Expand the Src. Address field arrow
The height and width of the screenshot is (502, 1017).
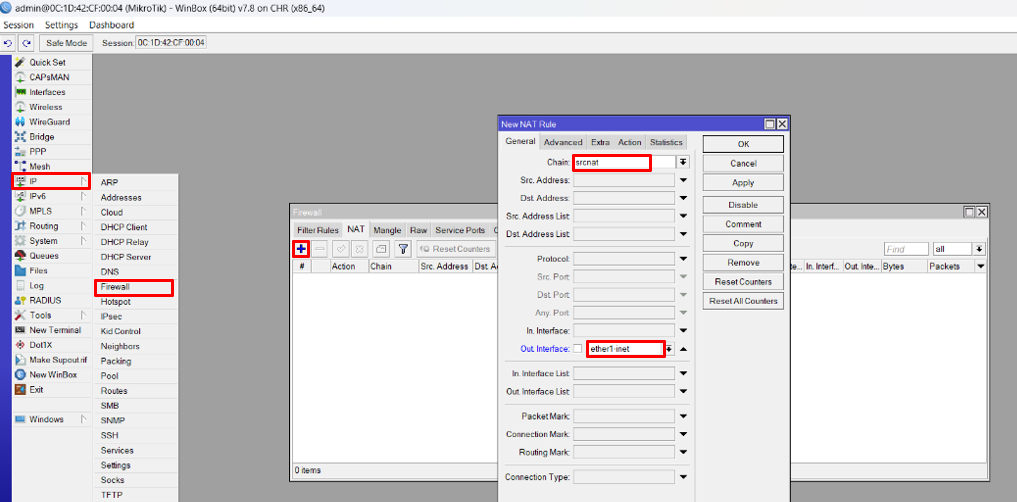684,181
